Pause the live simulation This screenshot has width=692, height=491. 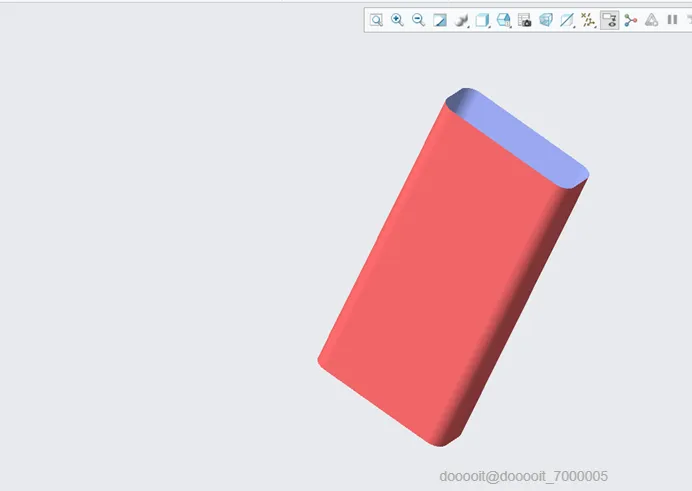[672, 20]
